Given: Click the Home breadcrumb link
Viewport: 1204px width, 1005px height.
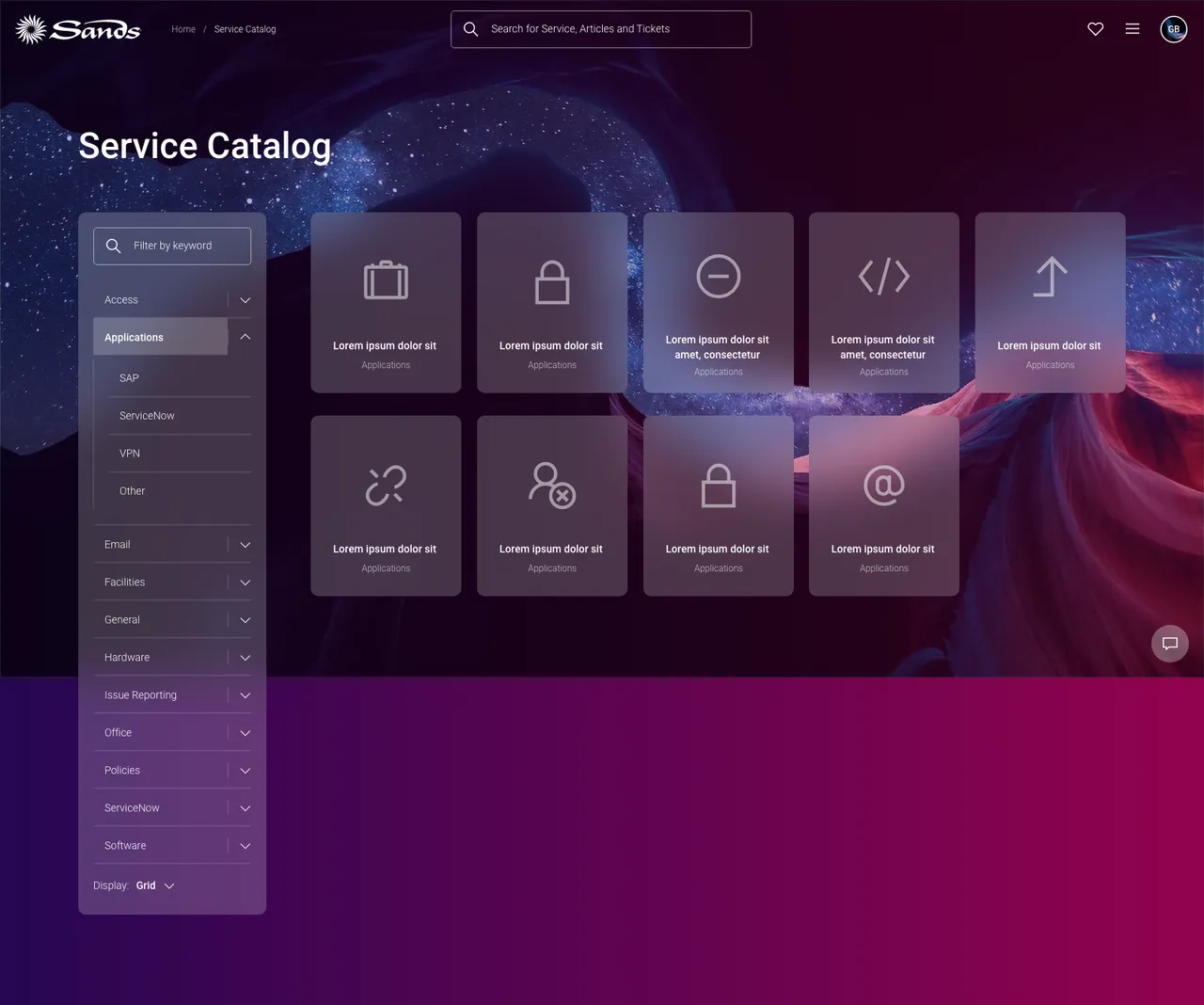Looking at the screenshot, I should (183, 29).
